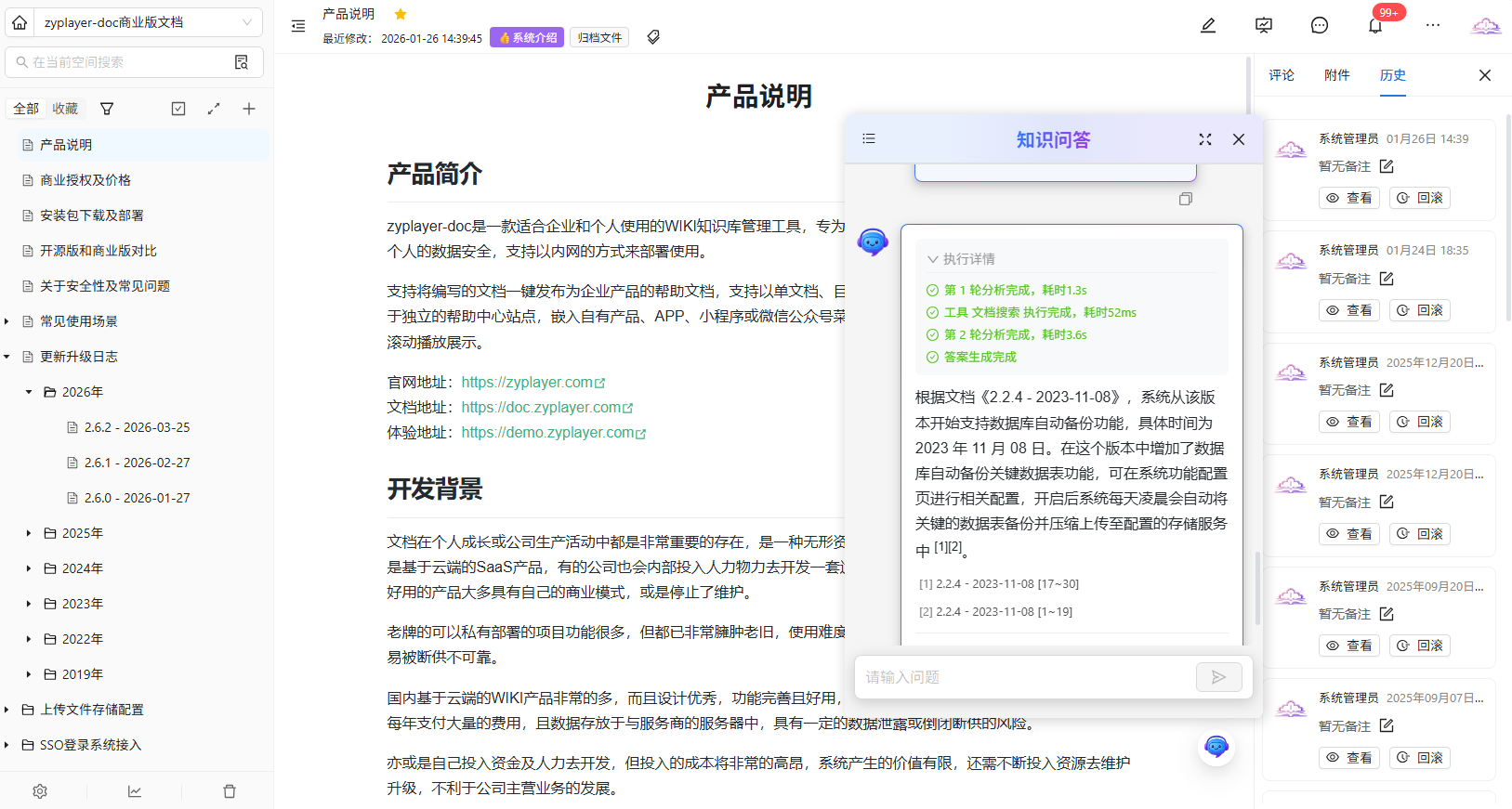Open the https://demo.zyplayer.com link
Image resolution: width=1512 pixels, height=809 pixels.
554,433
